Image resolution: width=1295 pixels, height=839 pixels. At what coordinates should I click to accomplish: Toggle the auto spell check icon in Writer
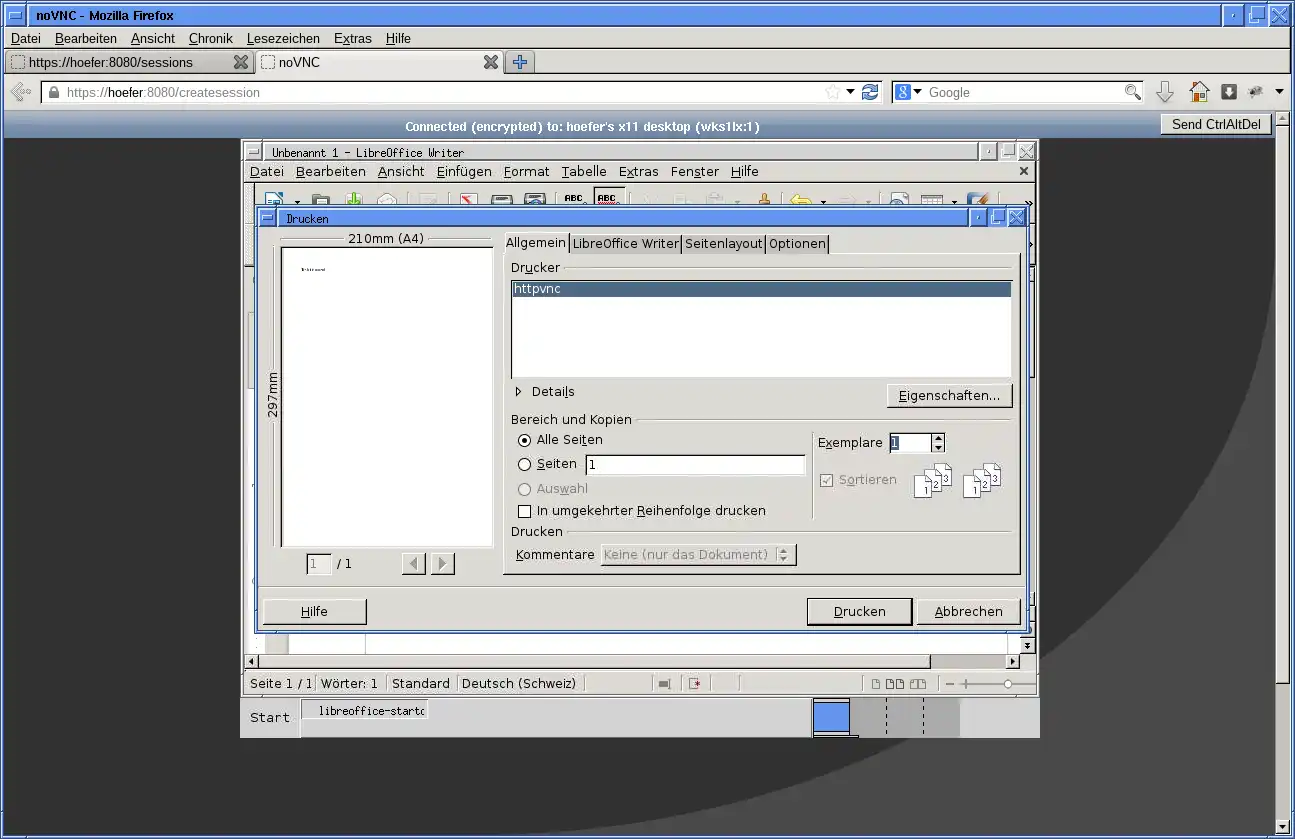click(x=608, y=199)
